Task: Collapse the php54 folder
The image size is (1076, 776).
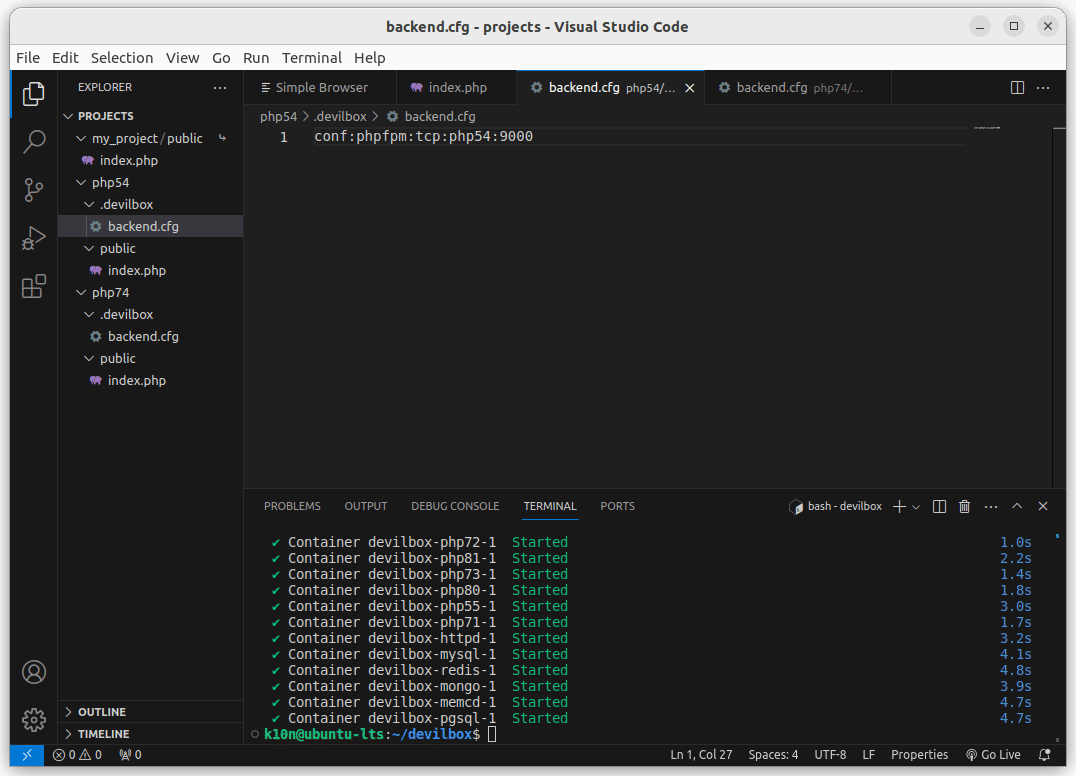Action: tap(110, 183)
